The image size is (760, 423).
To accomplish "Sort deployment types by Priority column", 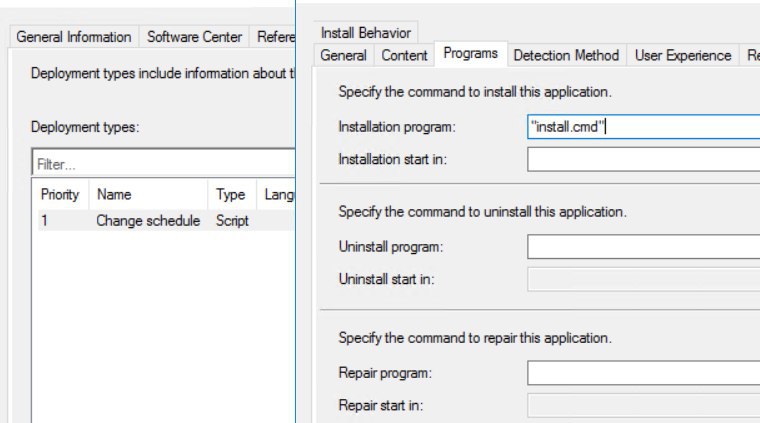I will (x=60, y=195).
